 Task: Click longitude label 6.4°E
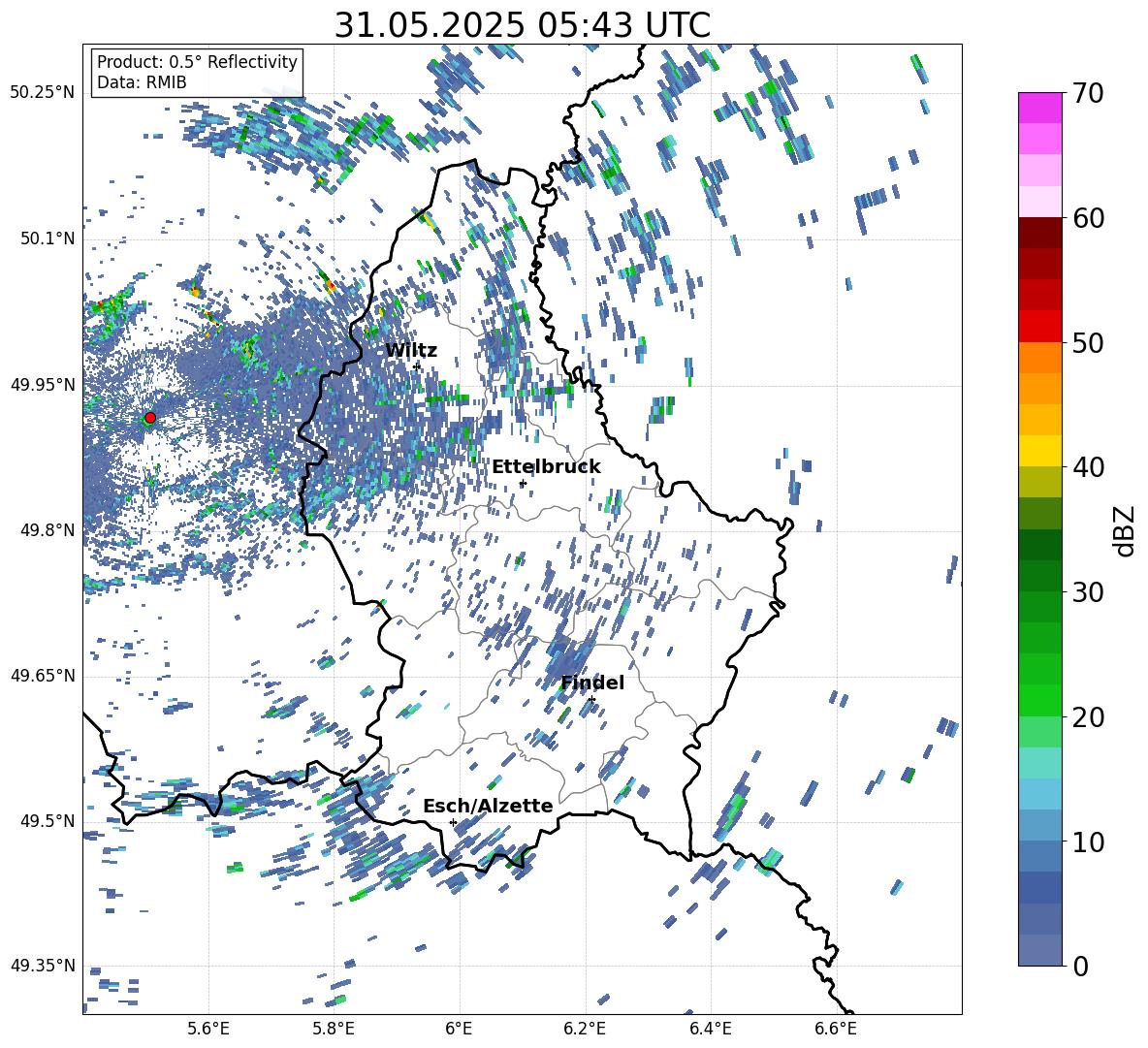pyautogui.click(x=710, y=1029)
